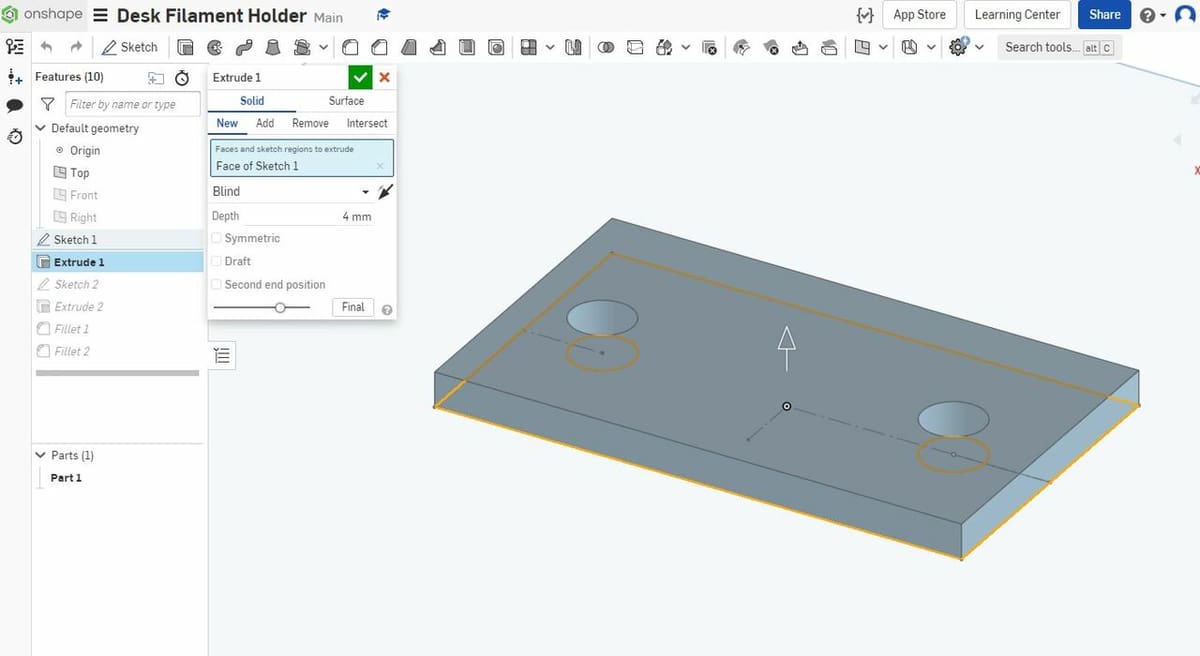
Task: Select the Shell tool
Action: 467,47
